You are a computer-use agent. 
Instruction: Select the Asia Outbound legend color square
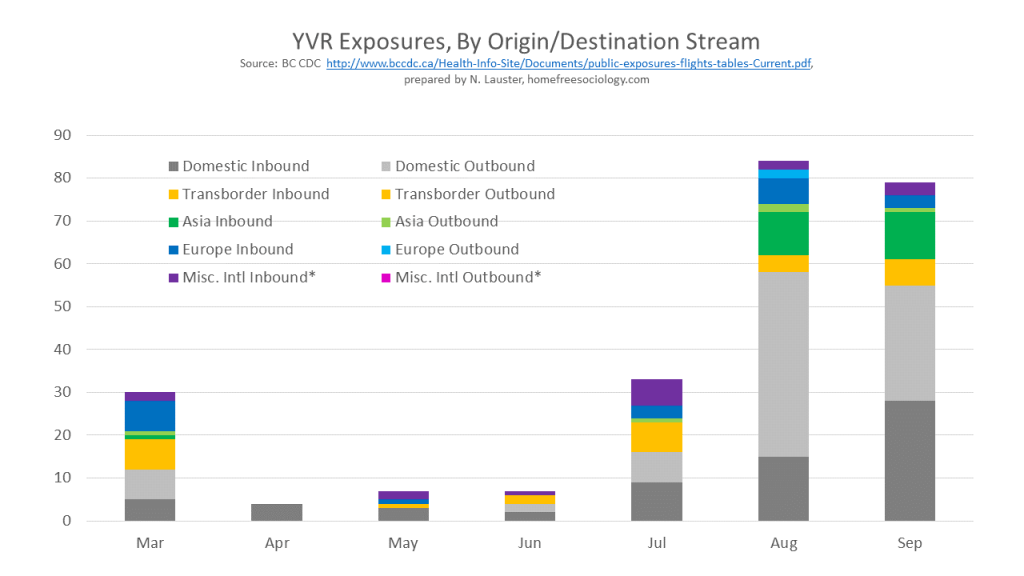[386, 222]
